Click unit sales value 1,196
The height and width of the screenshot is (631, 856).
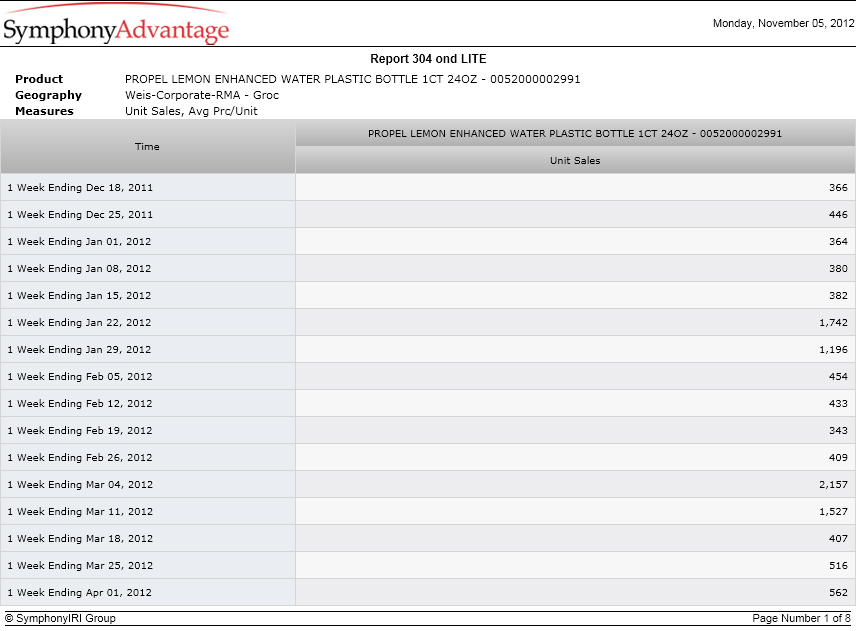click(x=833, y=349)
